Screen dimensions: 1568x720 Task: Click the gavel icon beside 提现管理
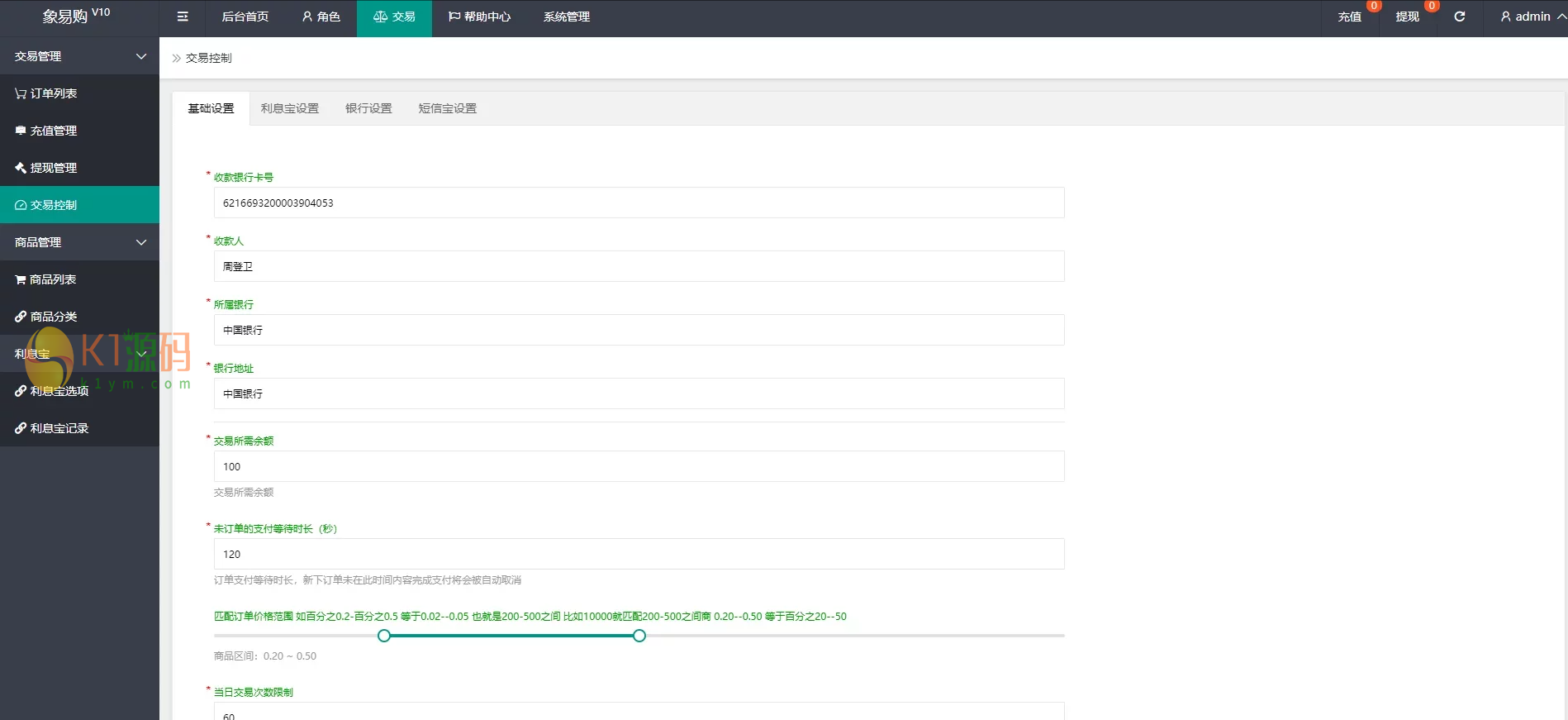coord(21,168)
